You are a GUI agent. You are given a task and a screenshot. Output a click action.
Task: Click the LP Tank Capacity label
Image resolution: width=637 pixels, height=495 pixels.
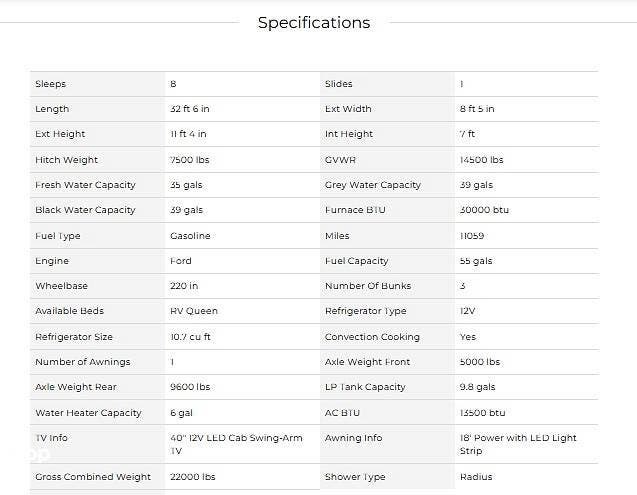(x=365, y=387)
